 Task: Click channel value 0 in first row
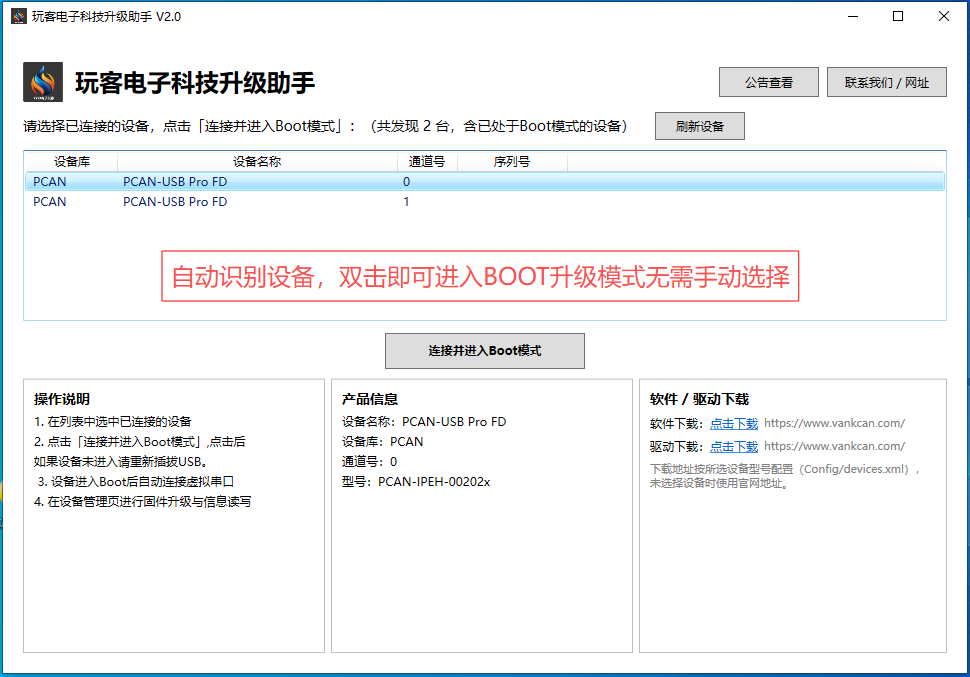tap(406, 181)
